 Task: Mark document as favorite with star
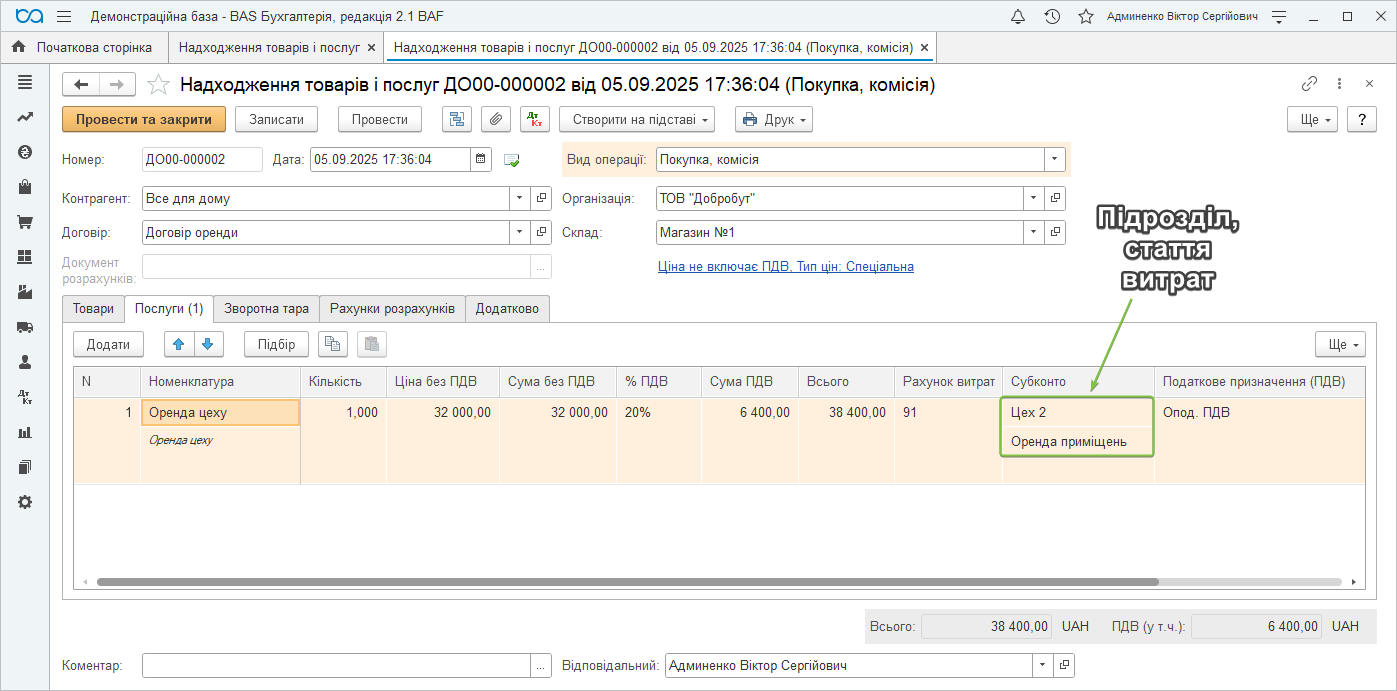(x=158, y=85)
